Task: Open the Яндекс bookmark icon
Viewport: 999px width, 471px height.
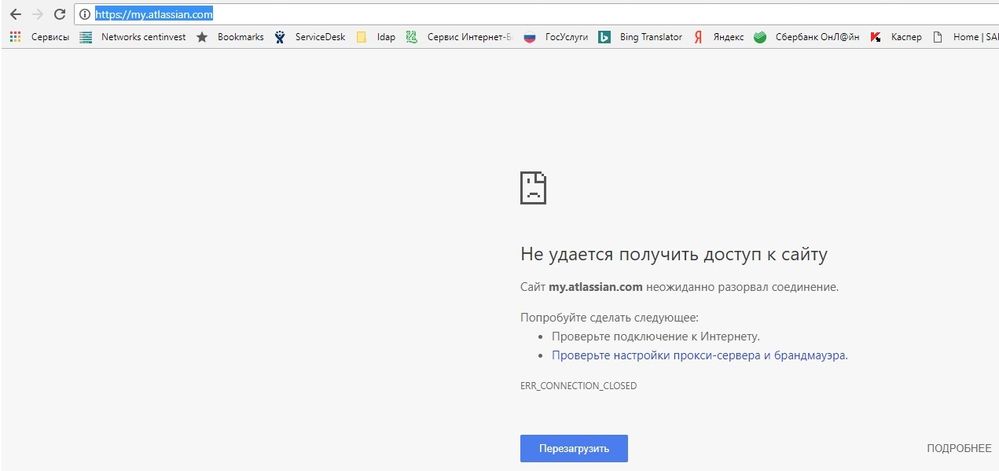Action: point(698,37)
